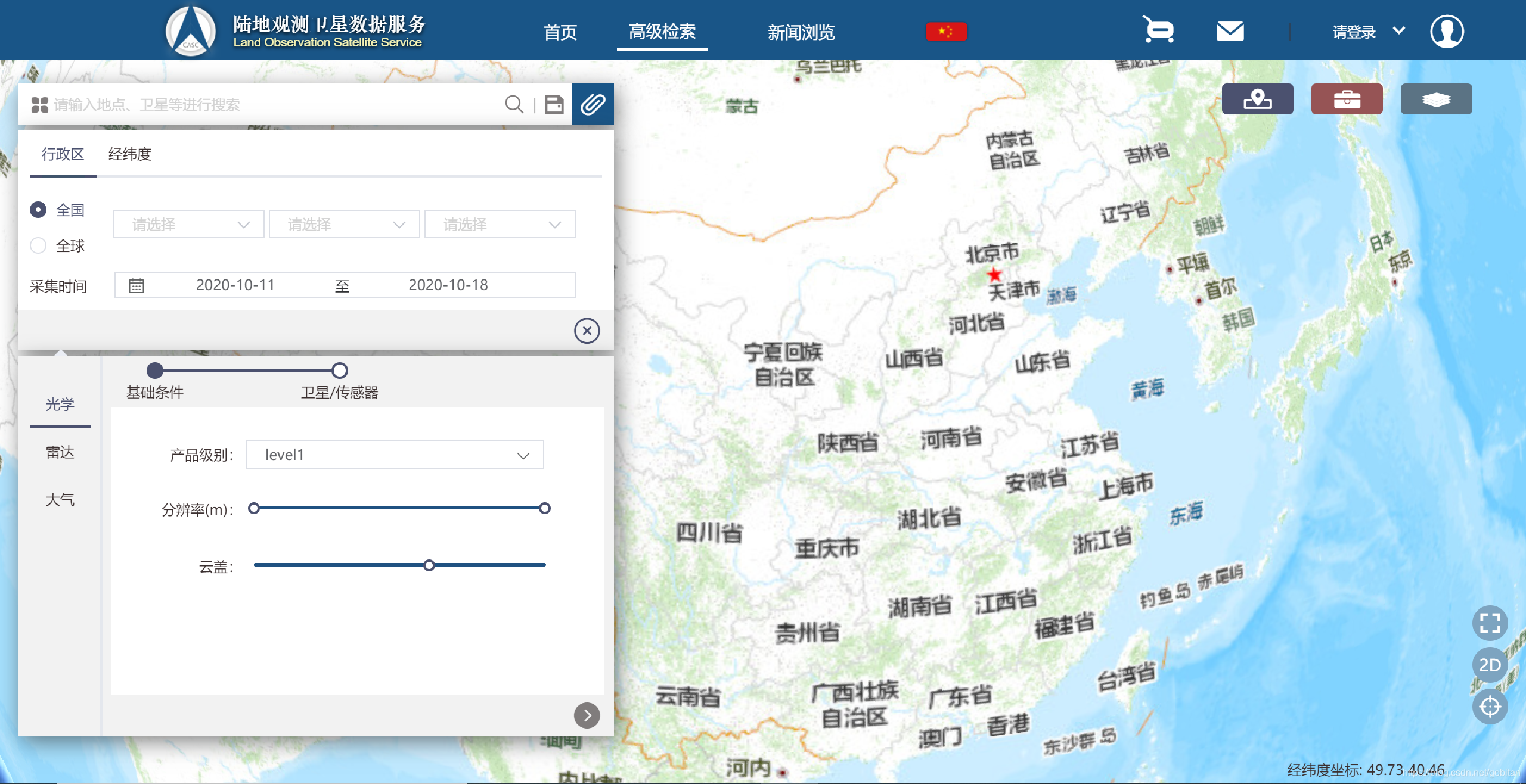The image size is (1526, 784).
Task: Switch to the 经纬度 tab
Action: point(129,154)
